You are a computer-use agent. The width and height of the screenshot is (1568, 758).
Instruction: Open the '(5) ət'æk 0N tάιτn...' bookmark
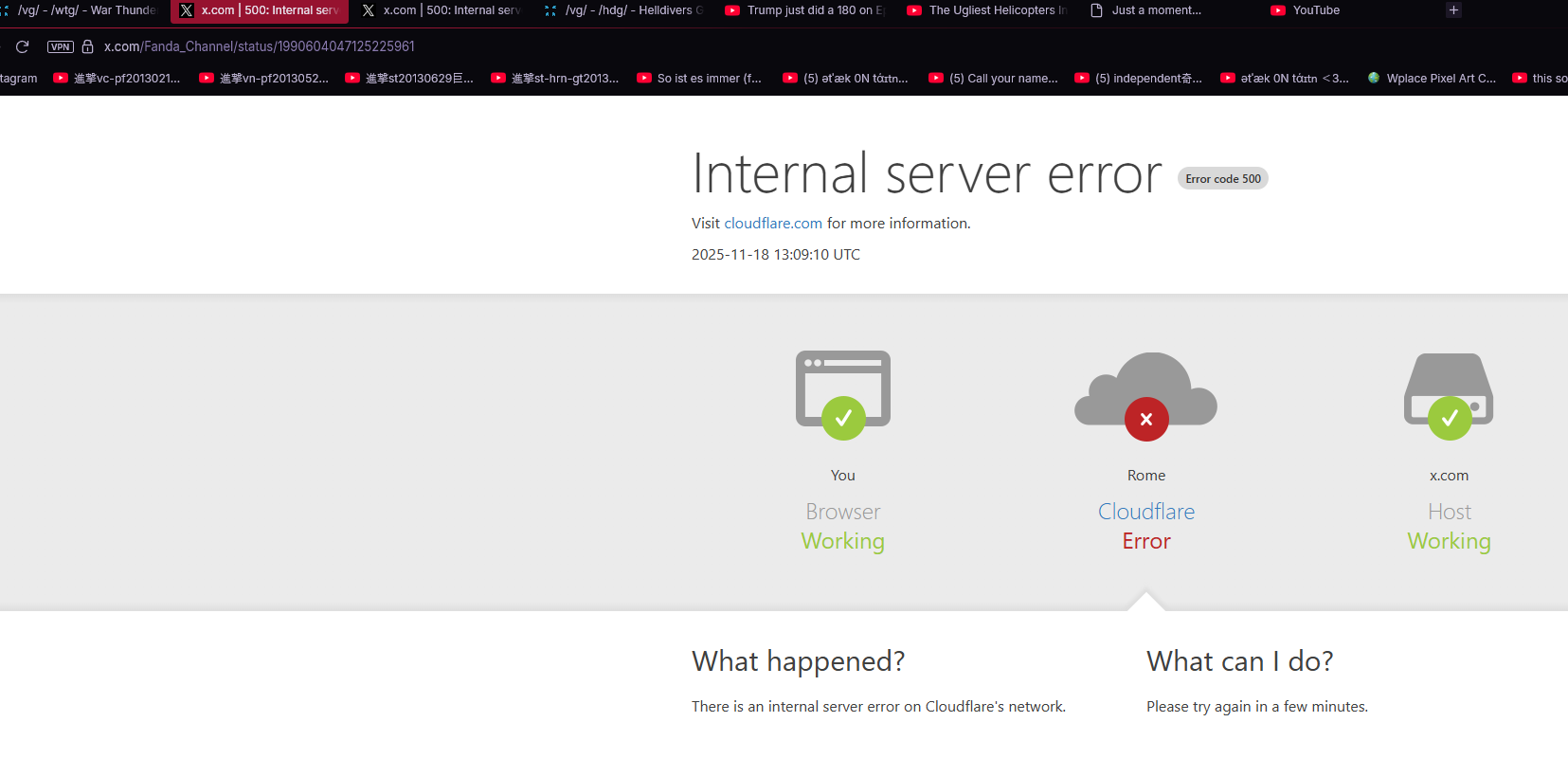pyautogui.click(x=846, y=79)
